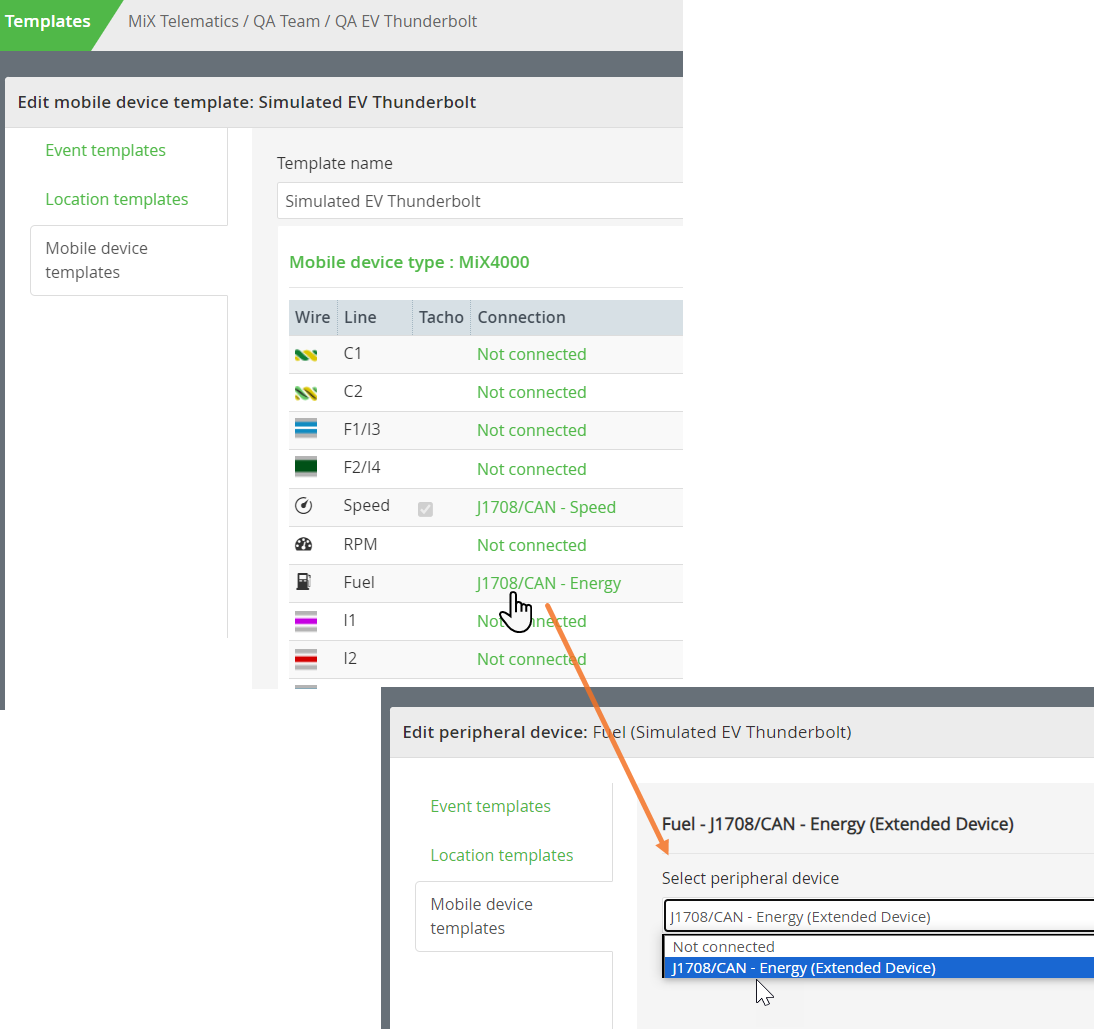Choose J1708/CAN - Energy (Extended Device) option
The image size is (1094, 1029).
tap(878, 968)
